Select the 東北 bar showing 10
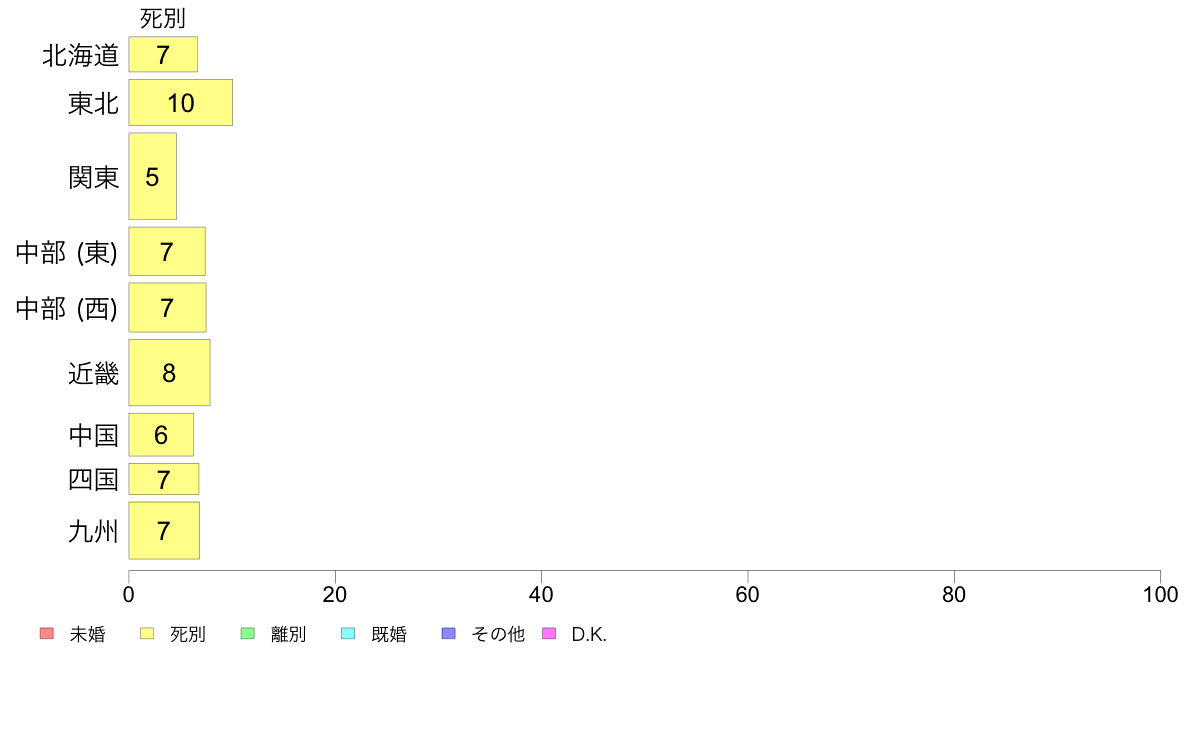 pyautogui.click(x=180, y=102)
